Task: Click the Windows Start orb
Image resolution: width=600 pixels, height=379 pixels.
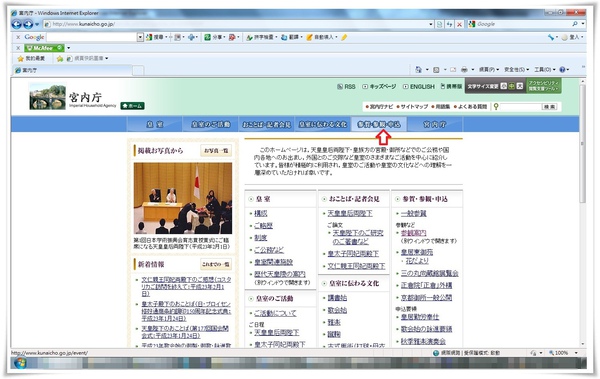Action: [20, 363]
